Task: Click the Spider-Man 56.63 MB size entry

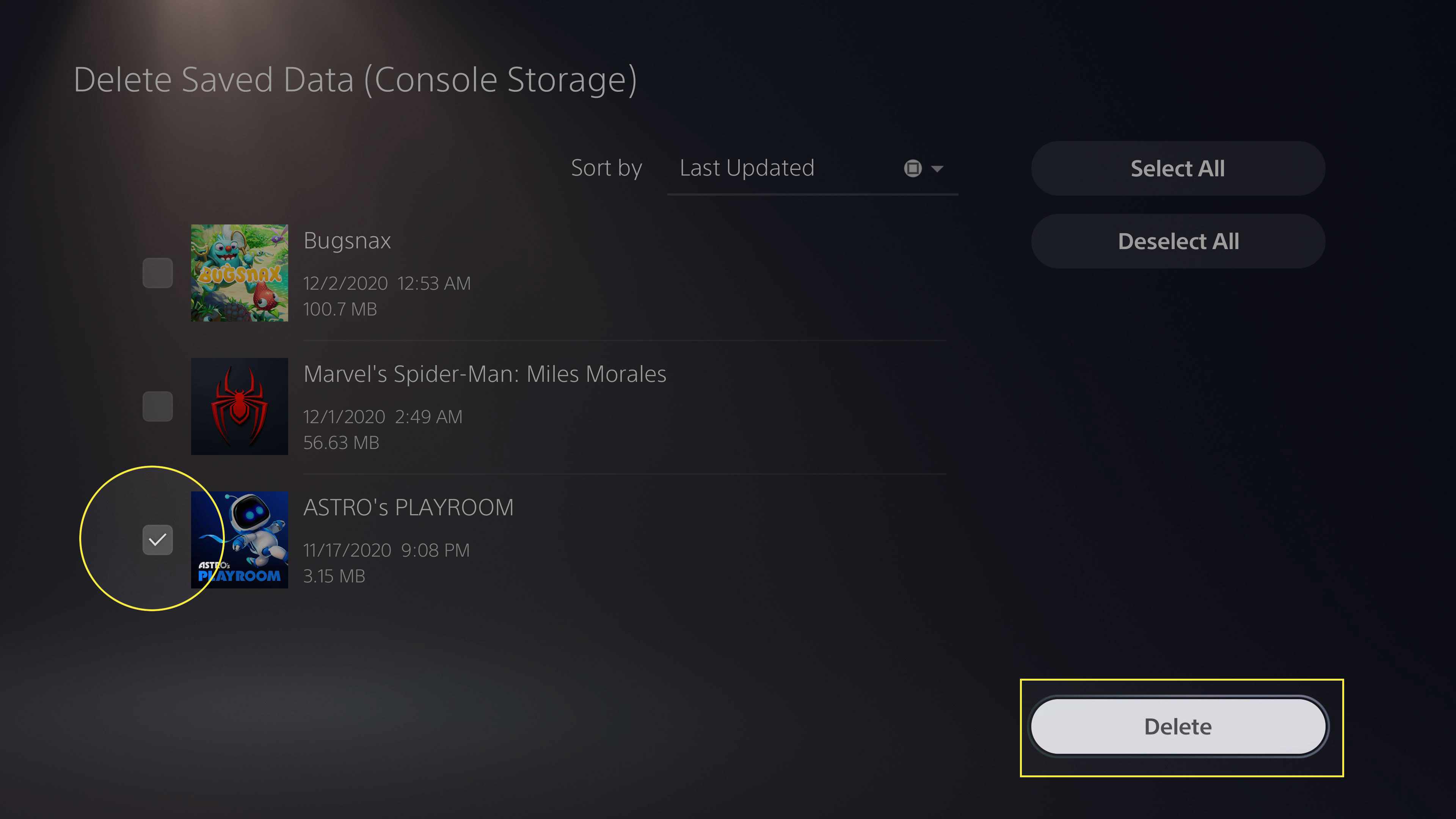Action: coord(341,442)
